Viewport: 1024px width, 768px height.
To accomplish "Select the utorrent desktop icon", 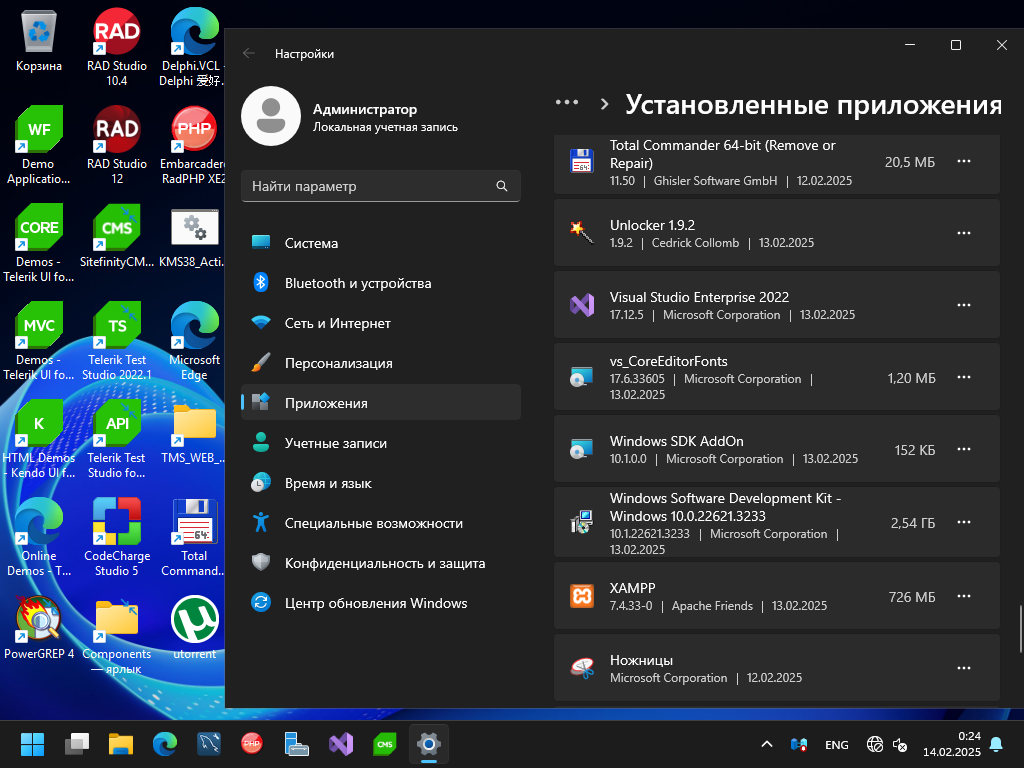I will tap(195, 628).
